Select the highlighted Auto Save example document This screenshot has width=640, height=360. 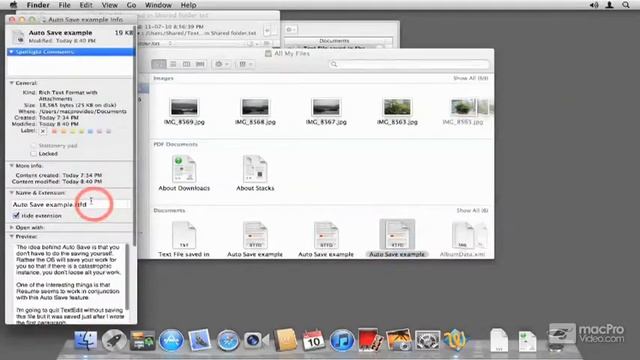pyautogui.click(x=397, y=235)
